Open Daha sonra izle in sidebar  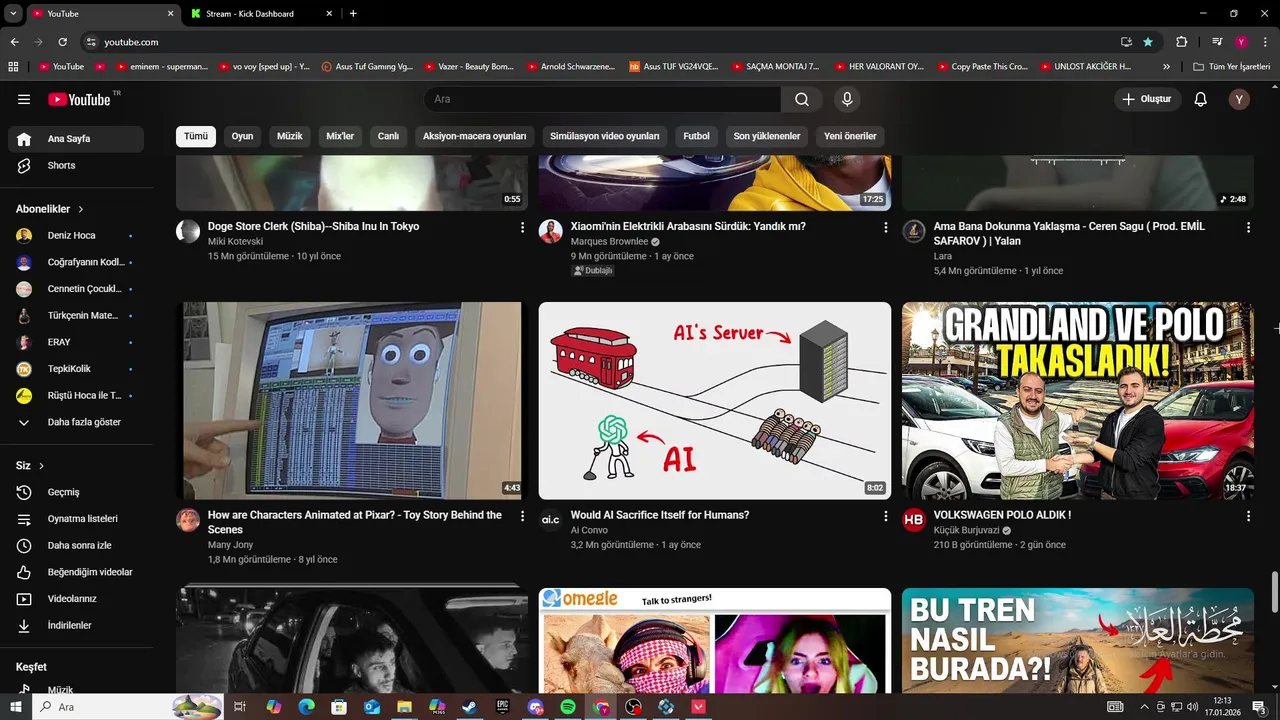76,545
